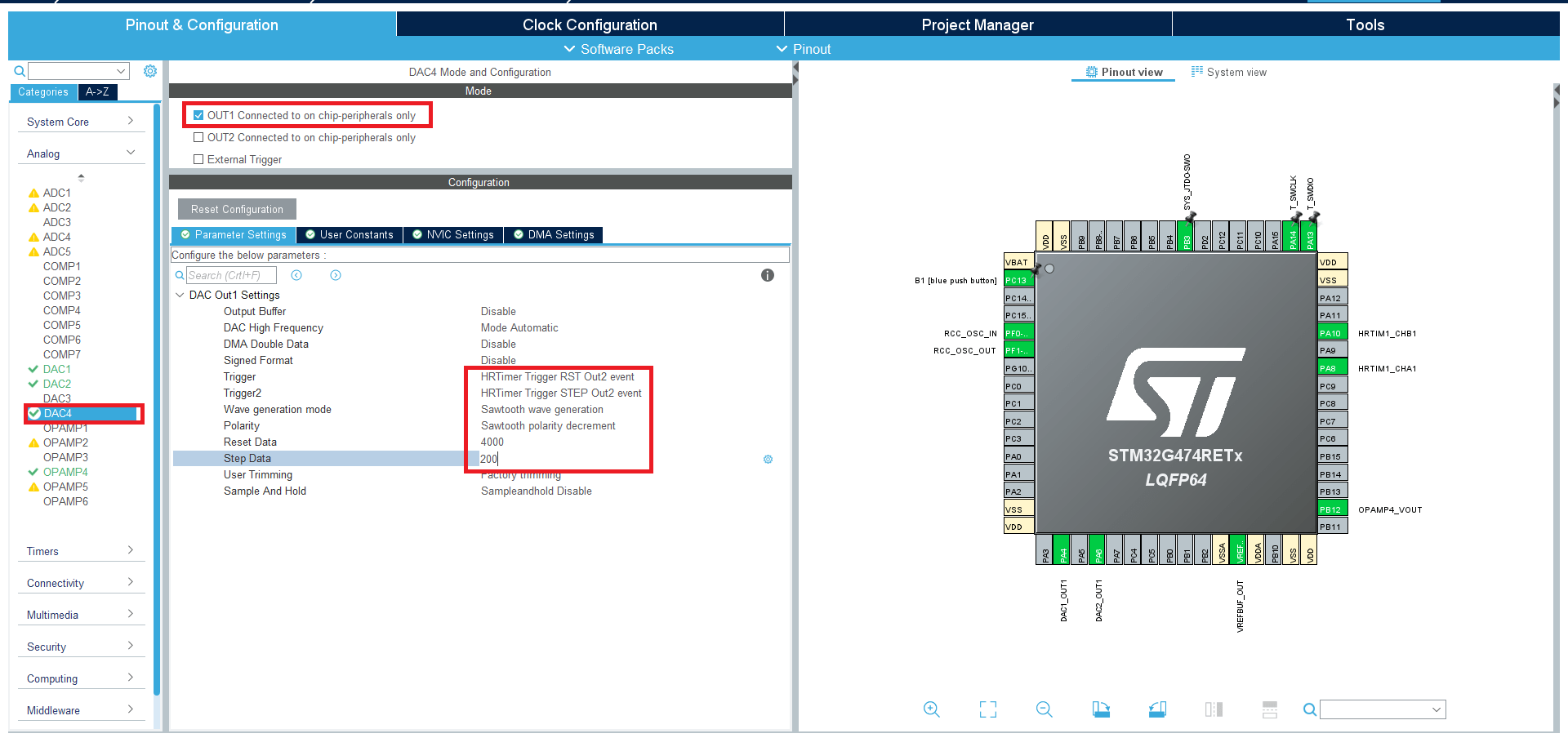Open the Software Packs dropdown
This screenshot has height=738, width=1568.
coord(618,49)
